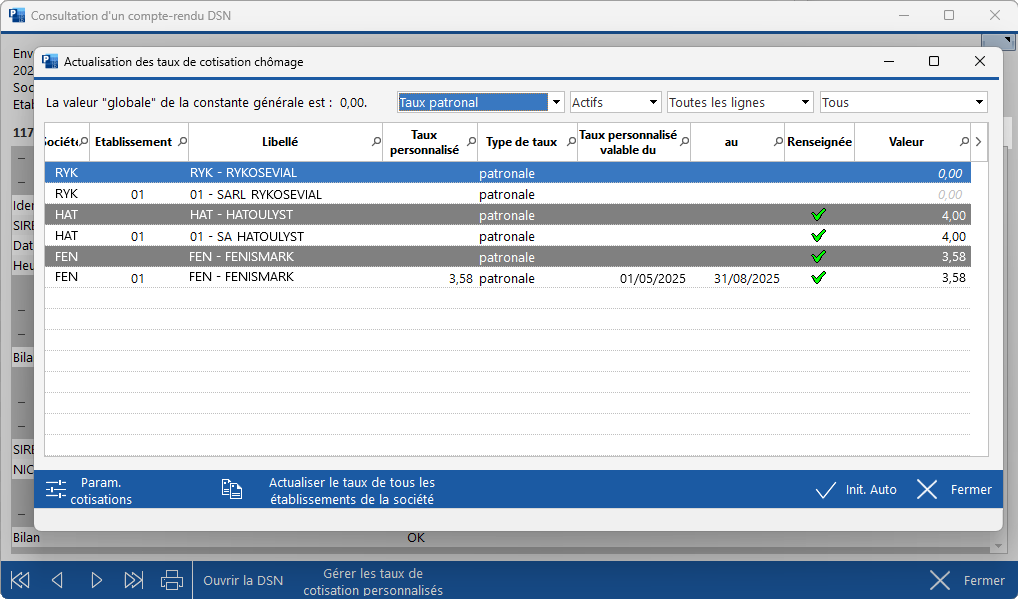
Task: Toggle Renseignée checkmark on 3,58 dated FEN row
Action: pos(818,278)
